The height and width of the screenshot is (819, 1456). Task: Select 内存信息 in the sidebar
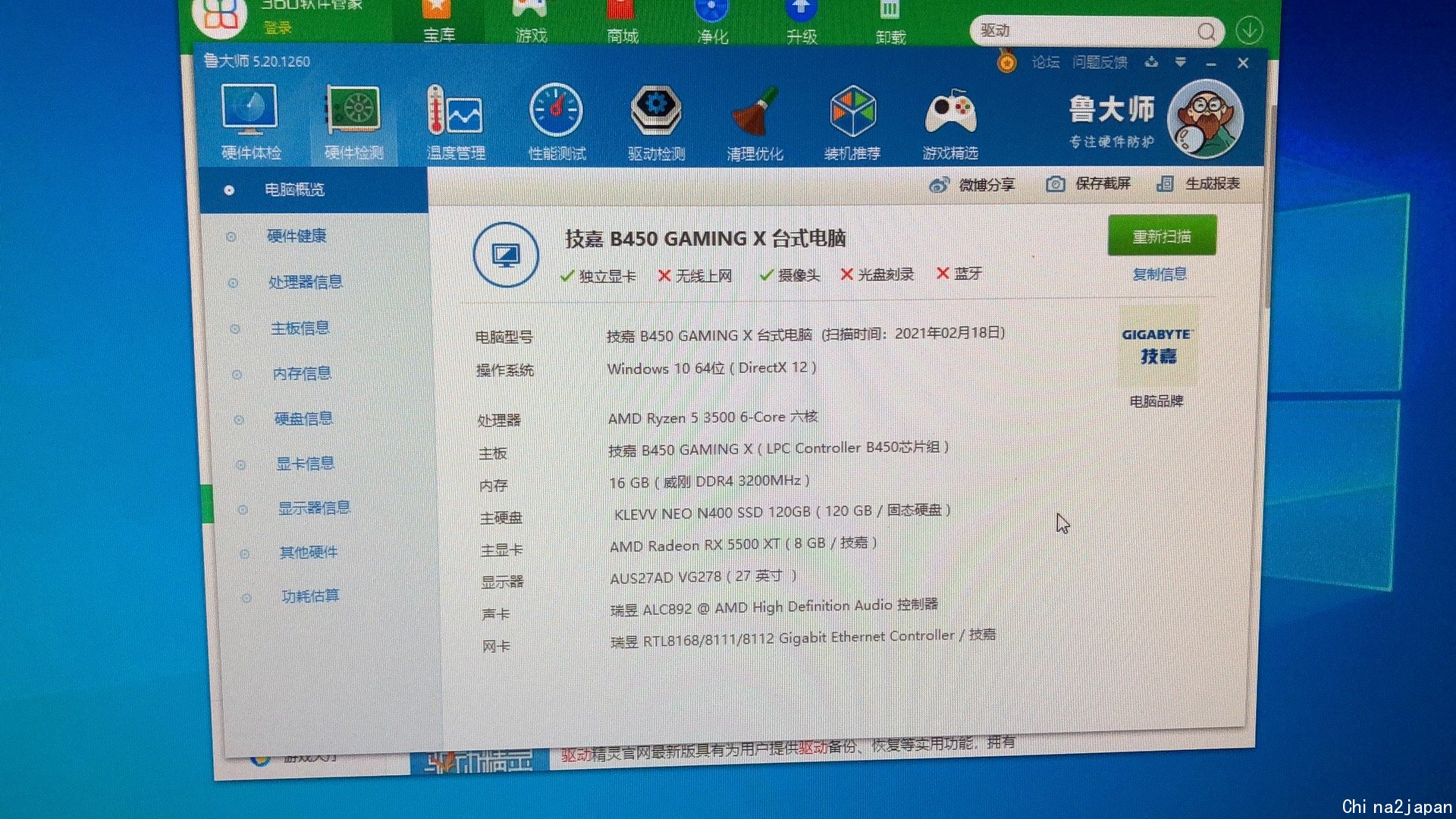pos(303,373)
